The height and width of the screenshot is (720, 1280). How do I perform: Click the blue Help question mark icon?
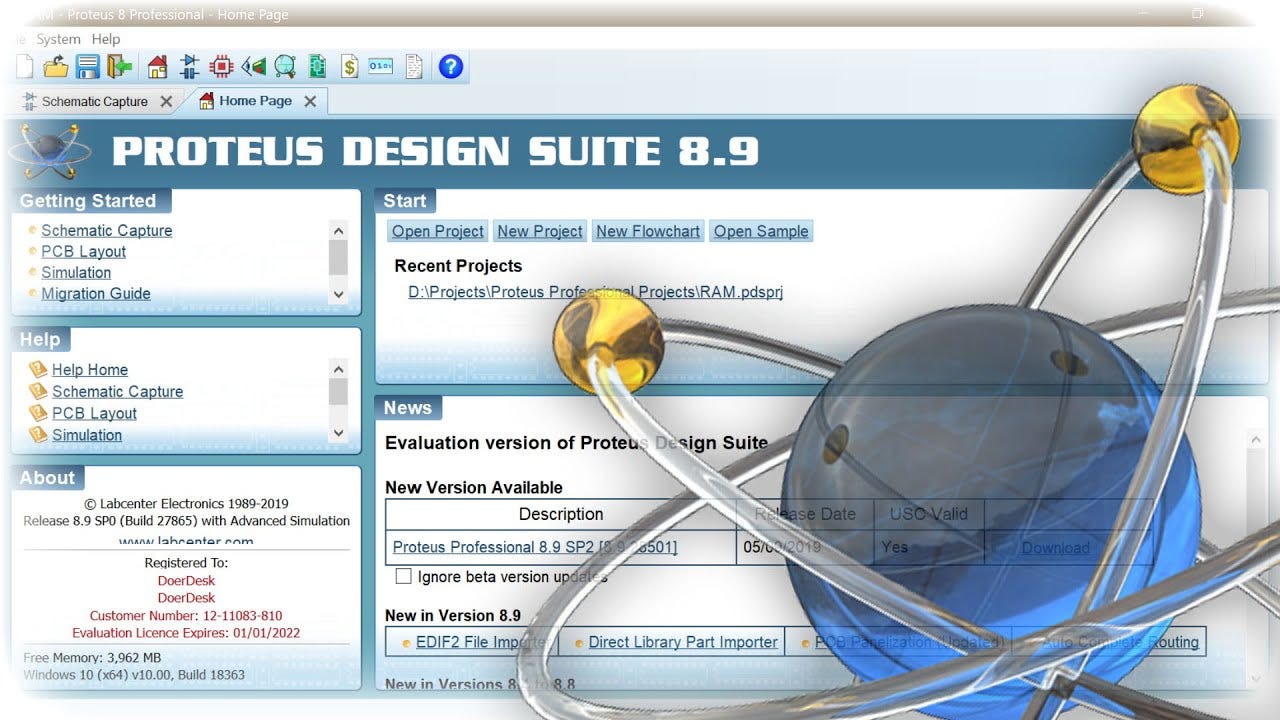click(451, 67)
